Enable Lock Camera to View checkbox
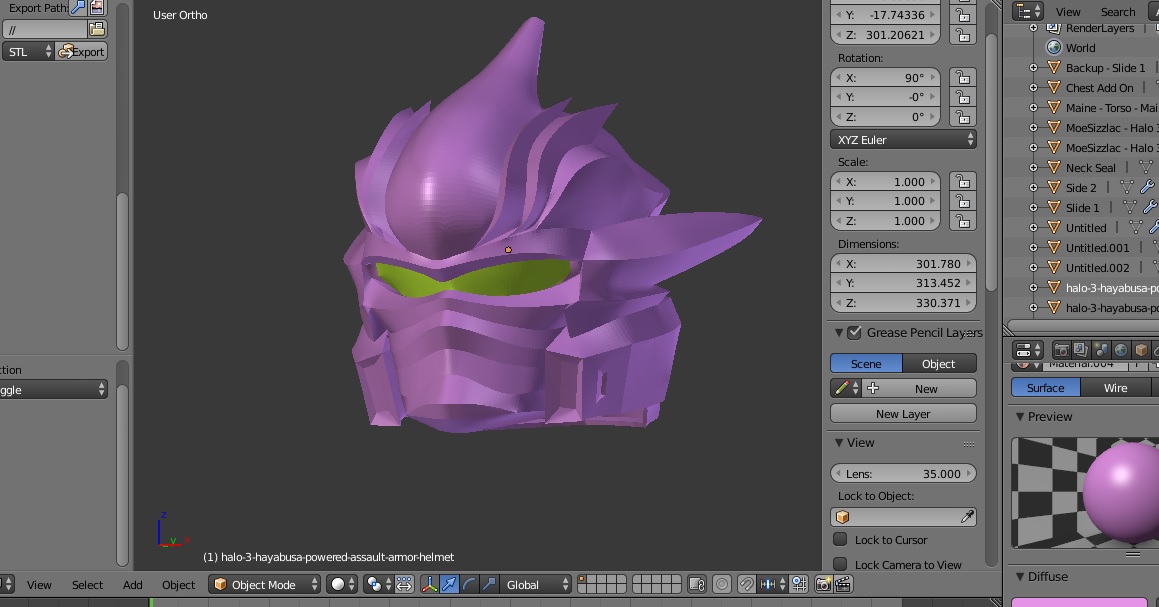The width and height of the screenshot is (1159, 607). point(840,565)
